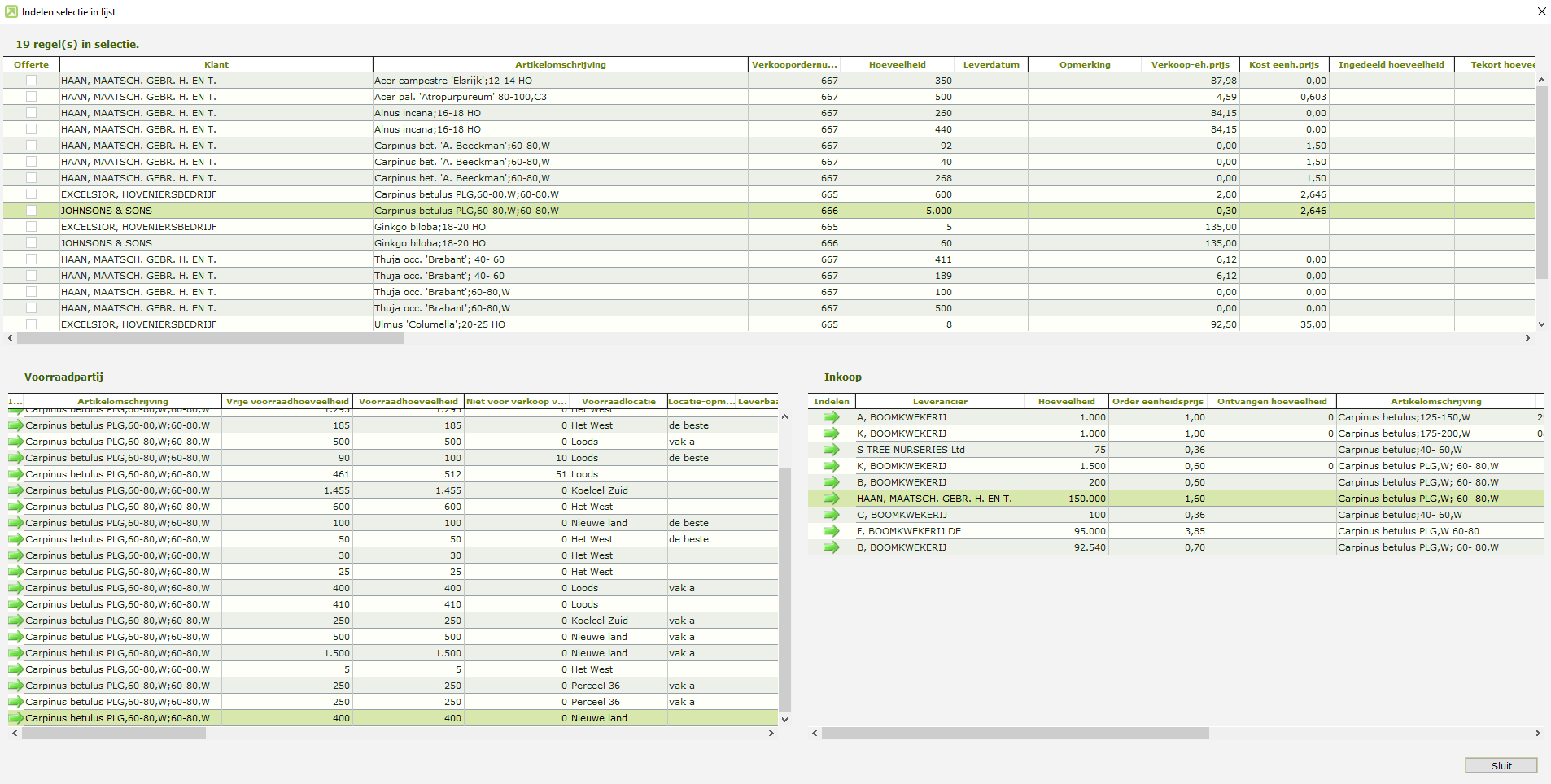This screenshot has height=784, width=1551.
Task: Click green arrow for A, BOOMKWEKERIJ row
Action: [x=831, y=417]
